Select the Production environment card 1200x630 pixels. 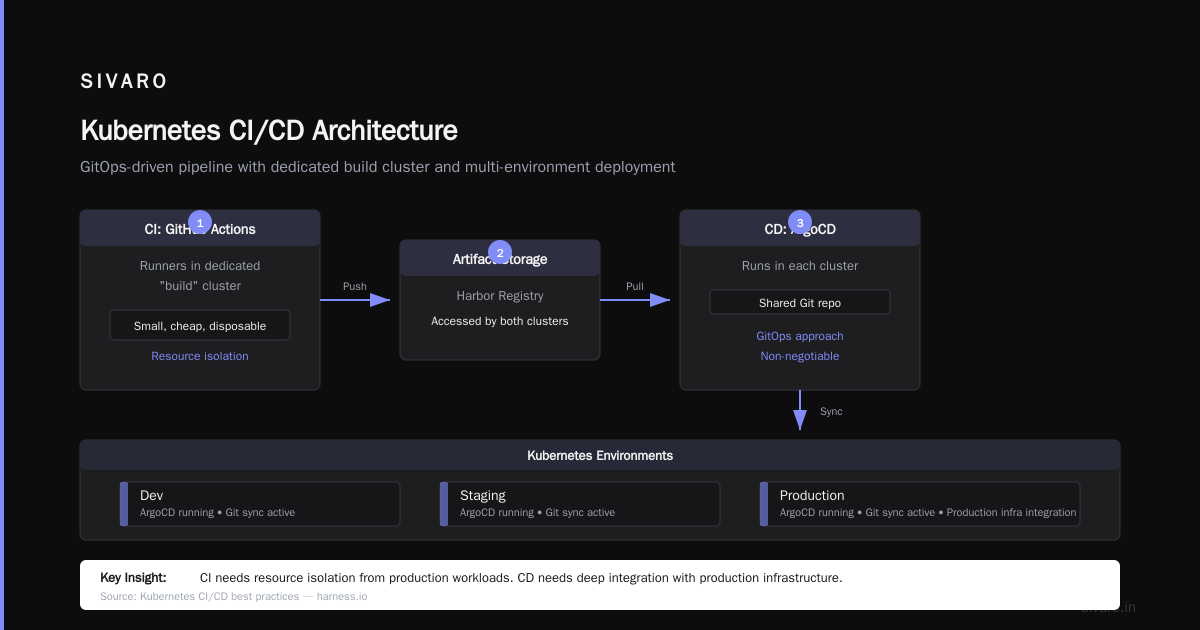point(920,504)
